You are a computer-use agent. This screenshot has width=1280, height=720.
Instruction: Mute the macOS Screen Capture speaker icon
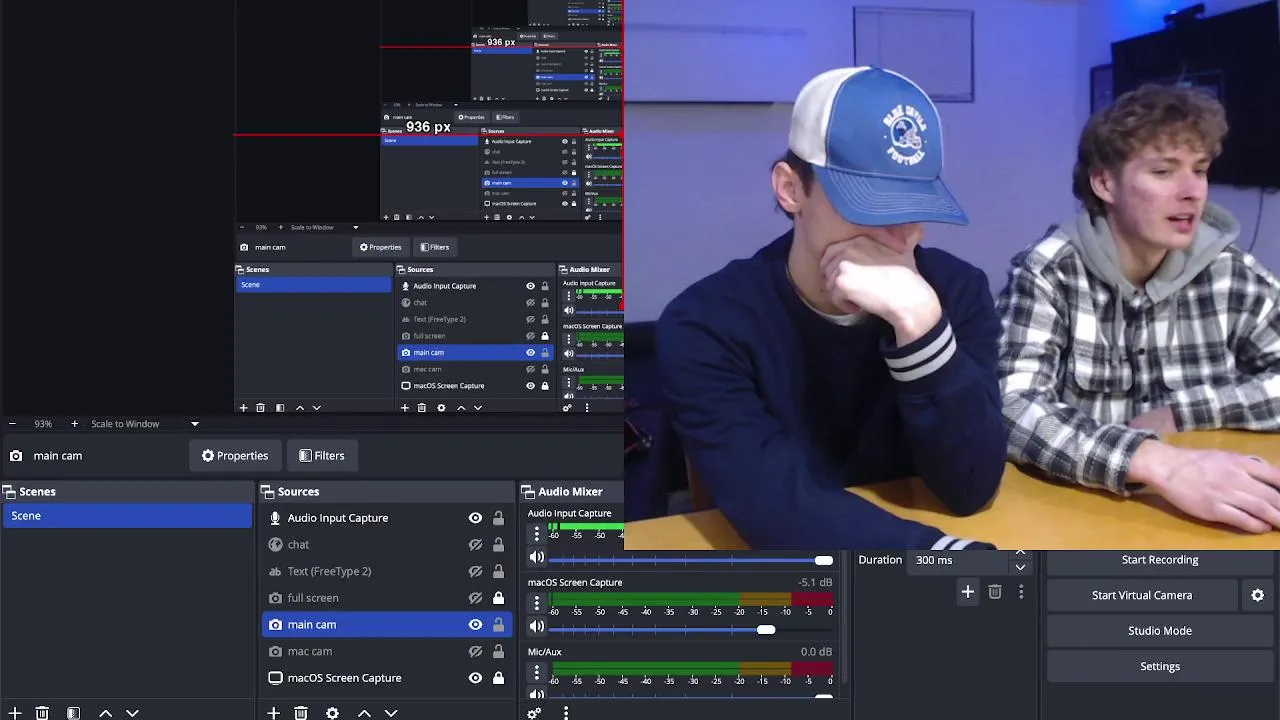pos(537,626)
